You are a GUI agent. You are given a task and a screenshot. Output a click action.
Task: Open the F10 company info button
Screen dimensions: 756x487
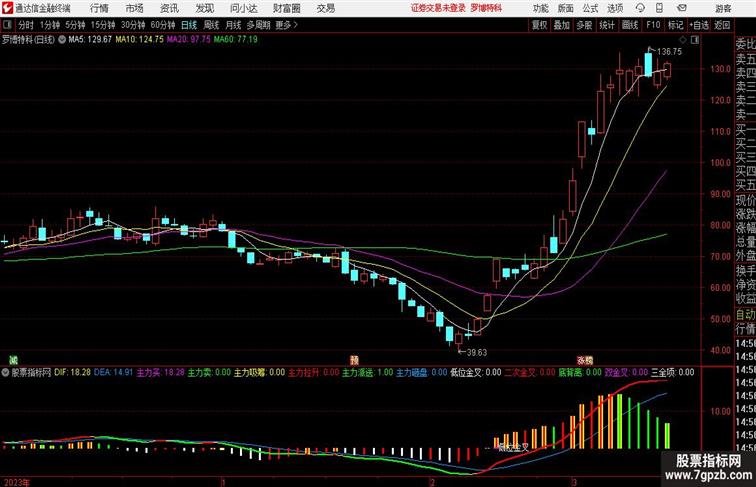click(653, 25)
